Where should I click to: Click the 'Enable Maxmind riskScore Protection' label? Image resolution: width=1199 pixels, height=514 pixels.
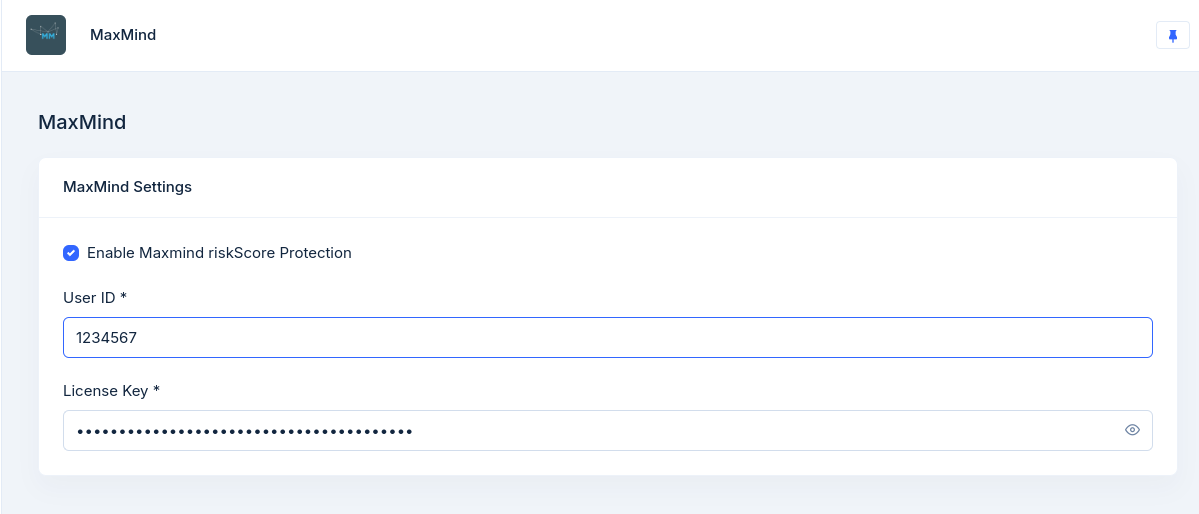pos(219,253)
